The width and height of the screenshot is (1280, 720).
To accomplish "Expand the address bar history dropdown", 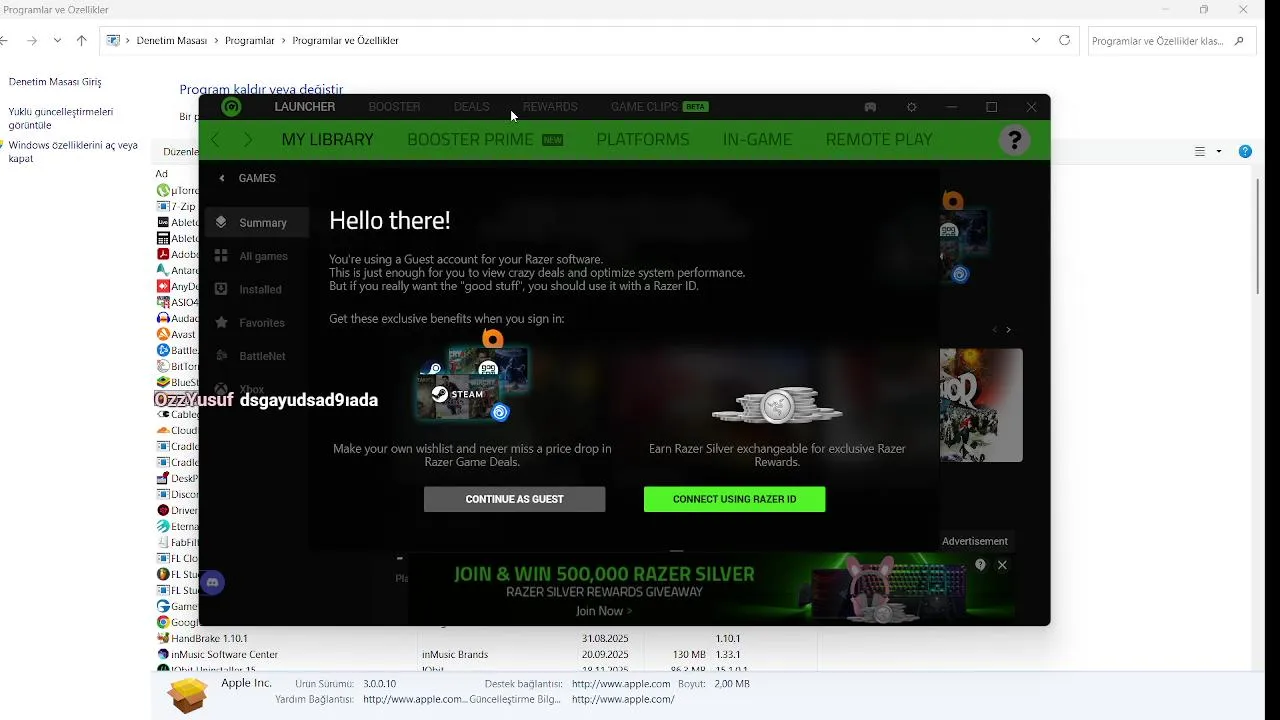I will (1036, 41).
